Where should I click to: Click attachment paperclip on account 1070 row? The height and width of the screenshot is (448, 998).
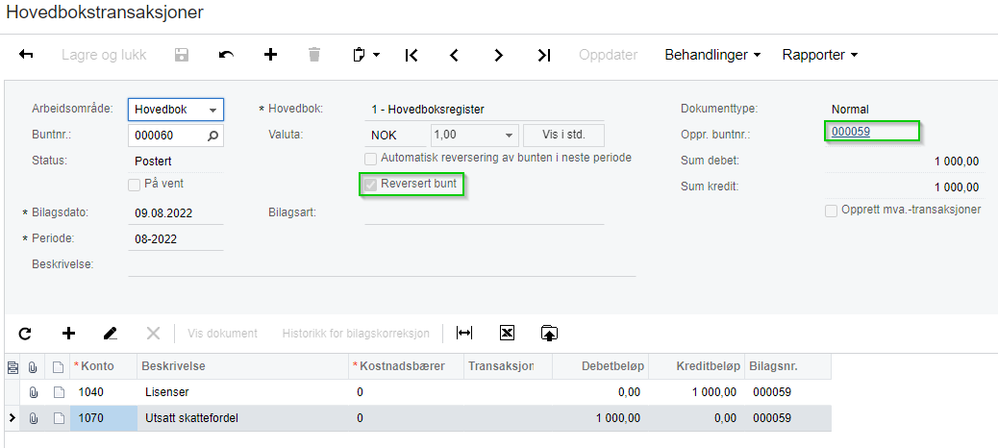34,418
